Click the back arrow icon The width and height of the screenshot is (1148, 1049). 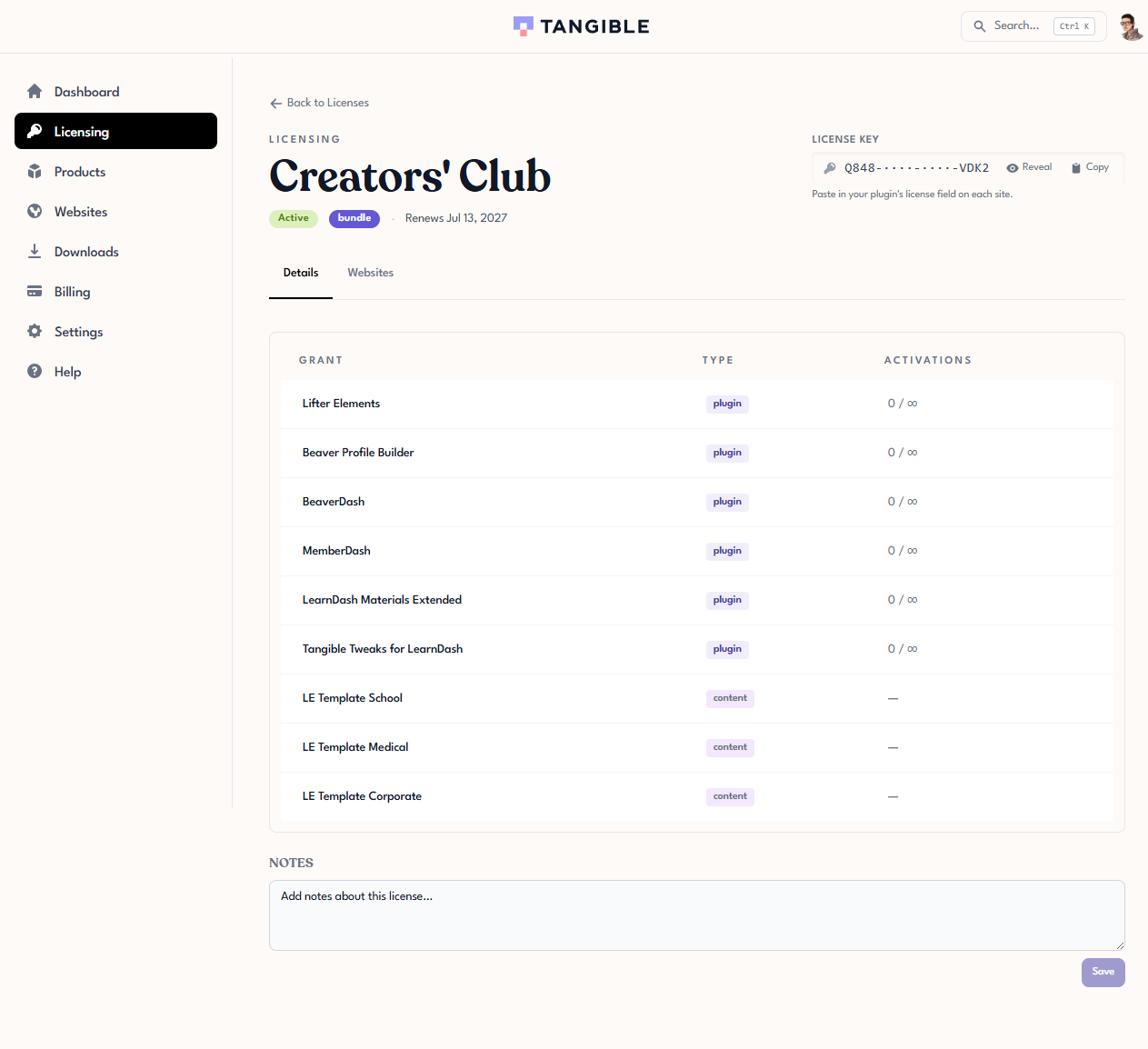click(275, 104)
